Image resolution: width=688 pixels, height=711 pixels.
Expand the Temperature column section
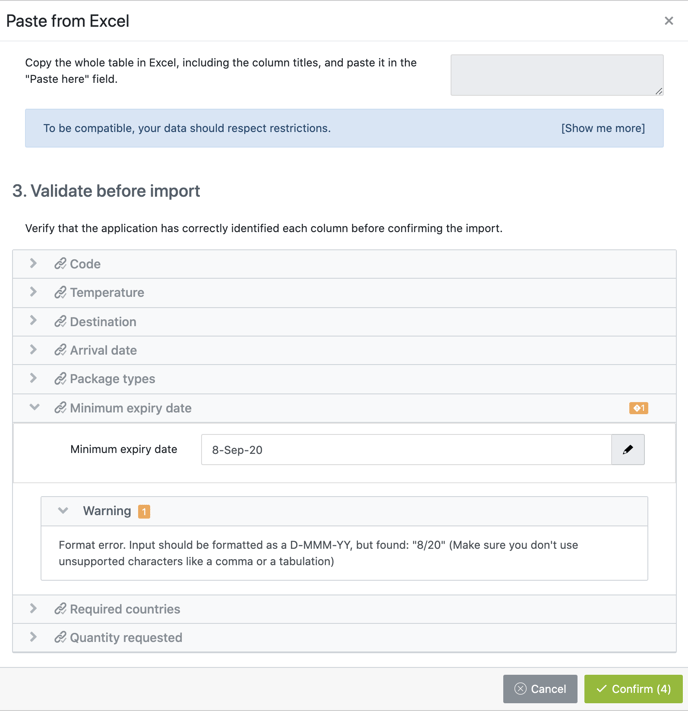point(34,293)
